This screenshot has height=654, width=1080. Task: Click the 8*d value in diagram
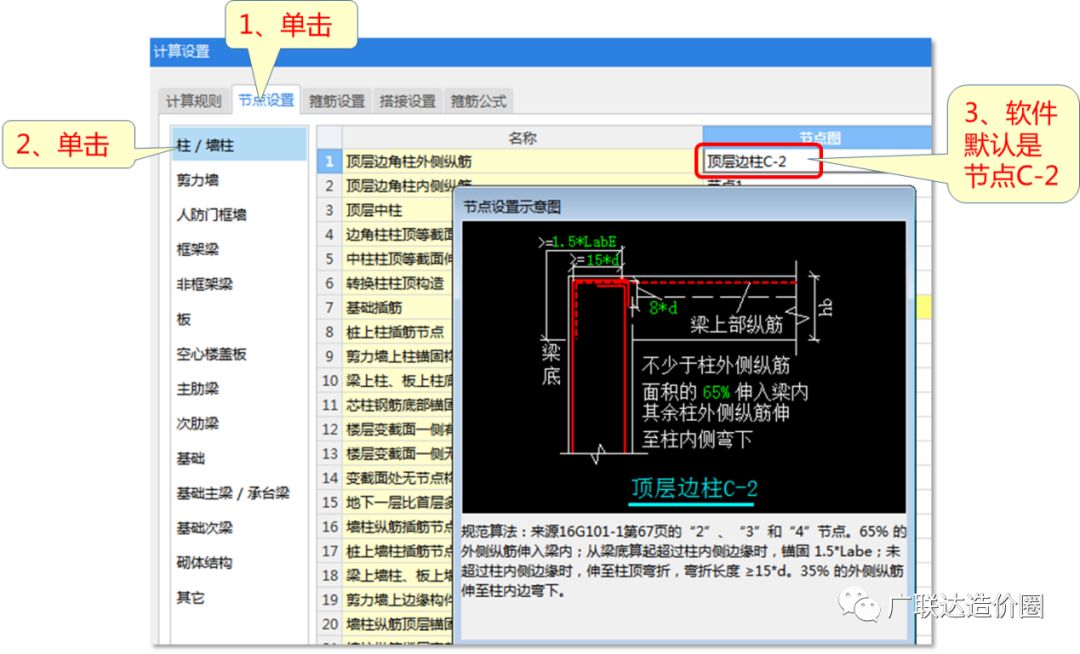(x=663, y=308)
